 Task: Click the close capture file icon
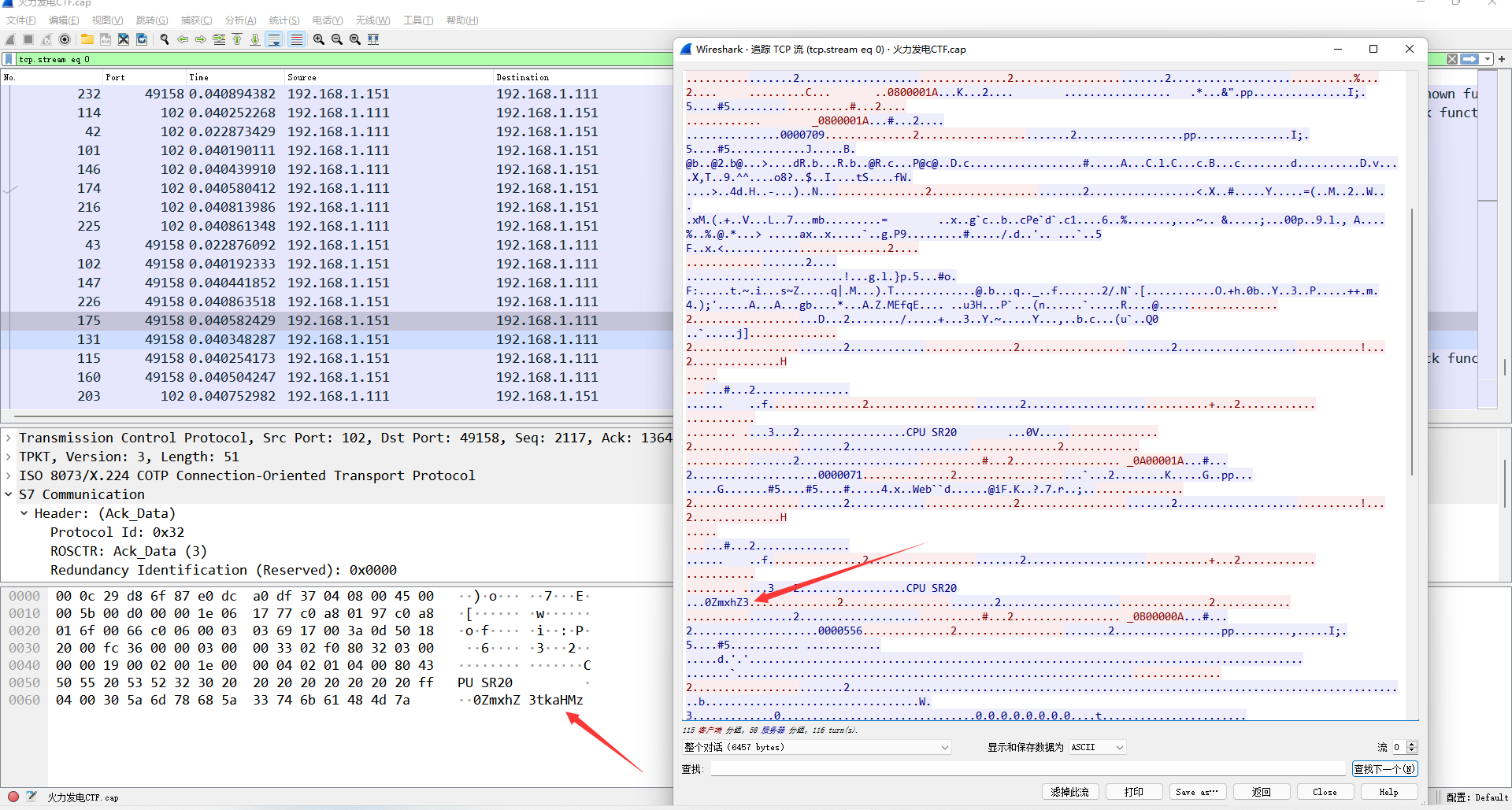point(124,39)
